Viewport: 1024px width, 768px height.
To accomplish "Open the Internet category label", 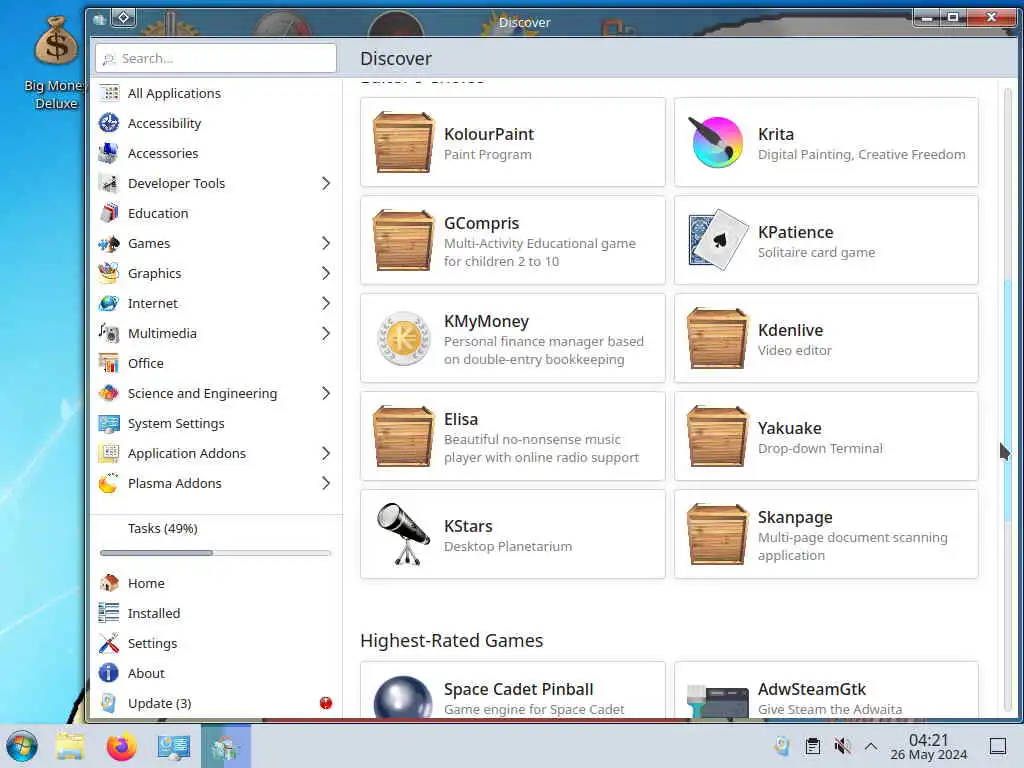I will point(153,304).
